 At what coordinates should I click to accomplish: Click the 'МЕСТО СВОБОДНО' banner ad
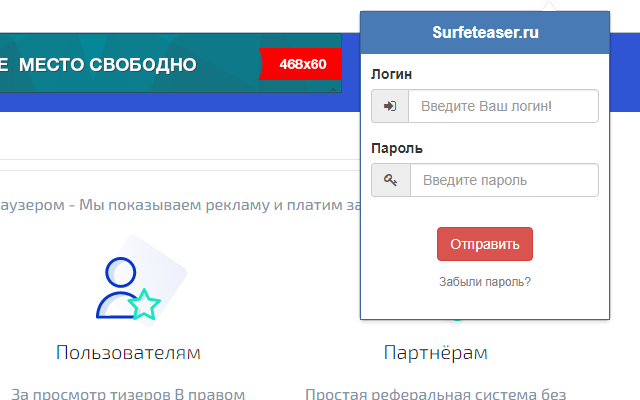pyautogui.click(x=171, y=63)
